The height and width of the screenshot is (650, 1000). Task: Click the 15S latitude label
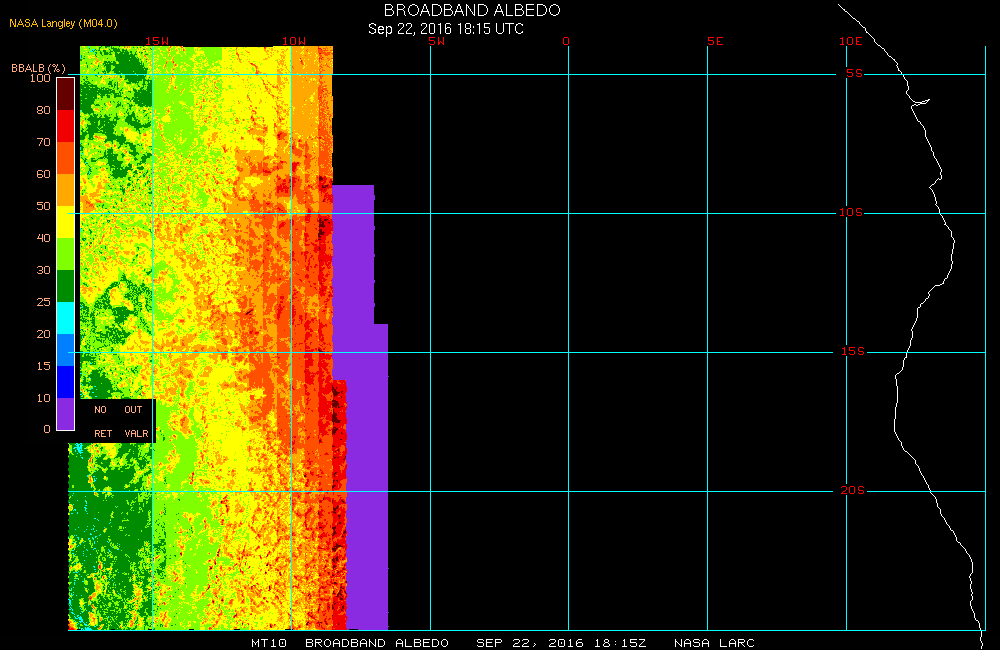pos(851,352)
